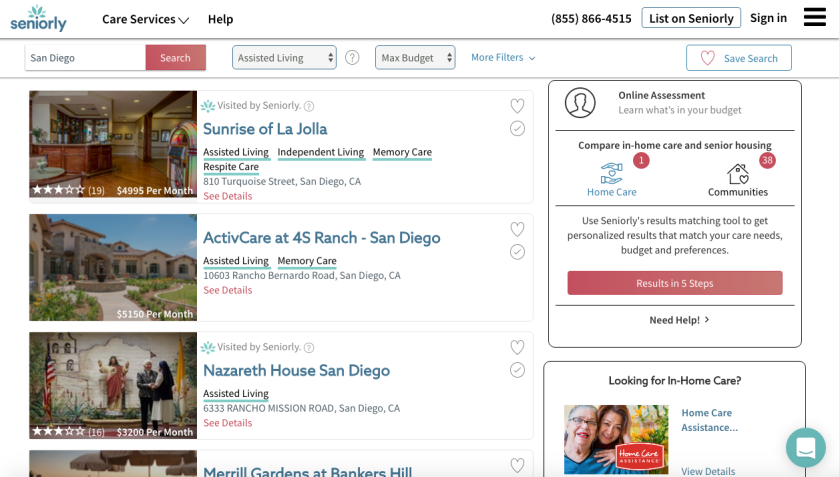
Task: Click $5150 Per Month price on ActivCare photo
Action: tap(155, 314)
